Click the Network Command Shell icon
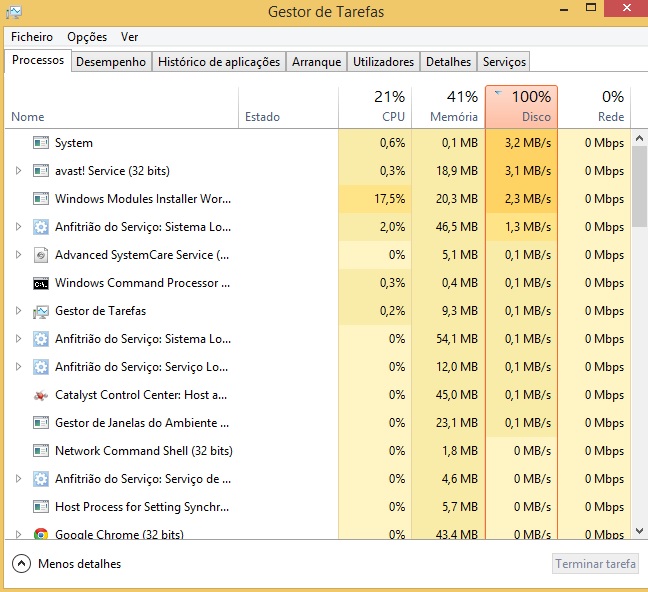648x592 pixels. [41, 451]
